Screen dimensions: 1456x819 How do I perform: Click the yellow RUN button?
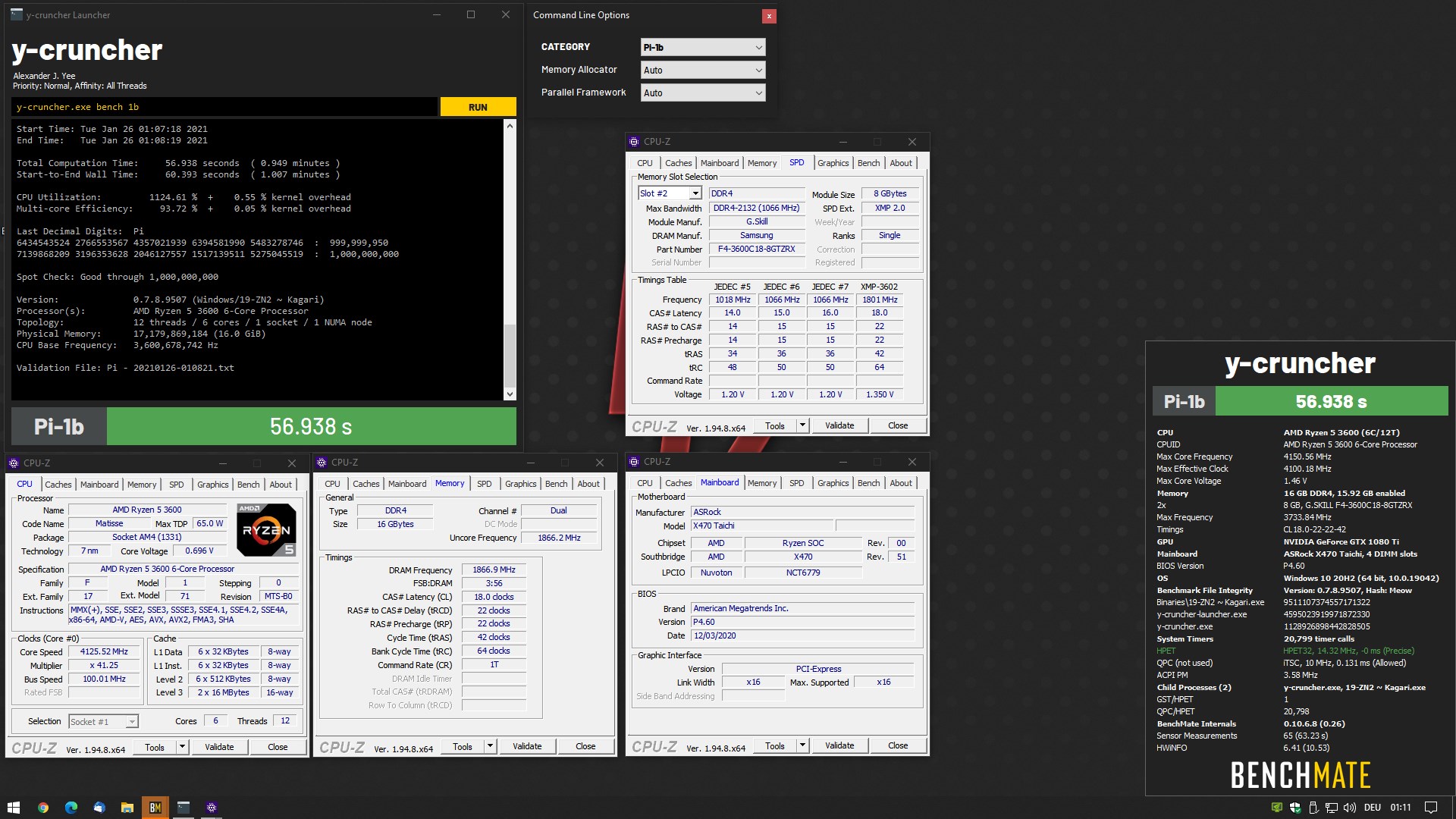tap(478, 107)
